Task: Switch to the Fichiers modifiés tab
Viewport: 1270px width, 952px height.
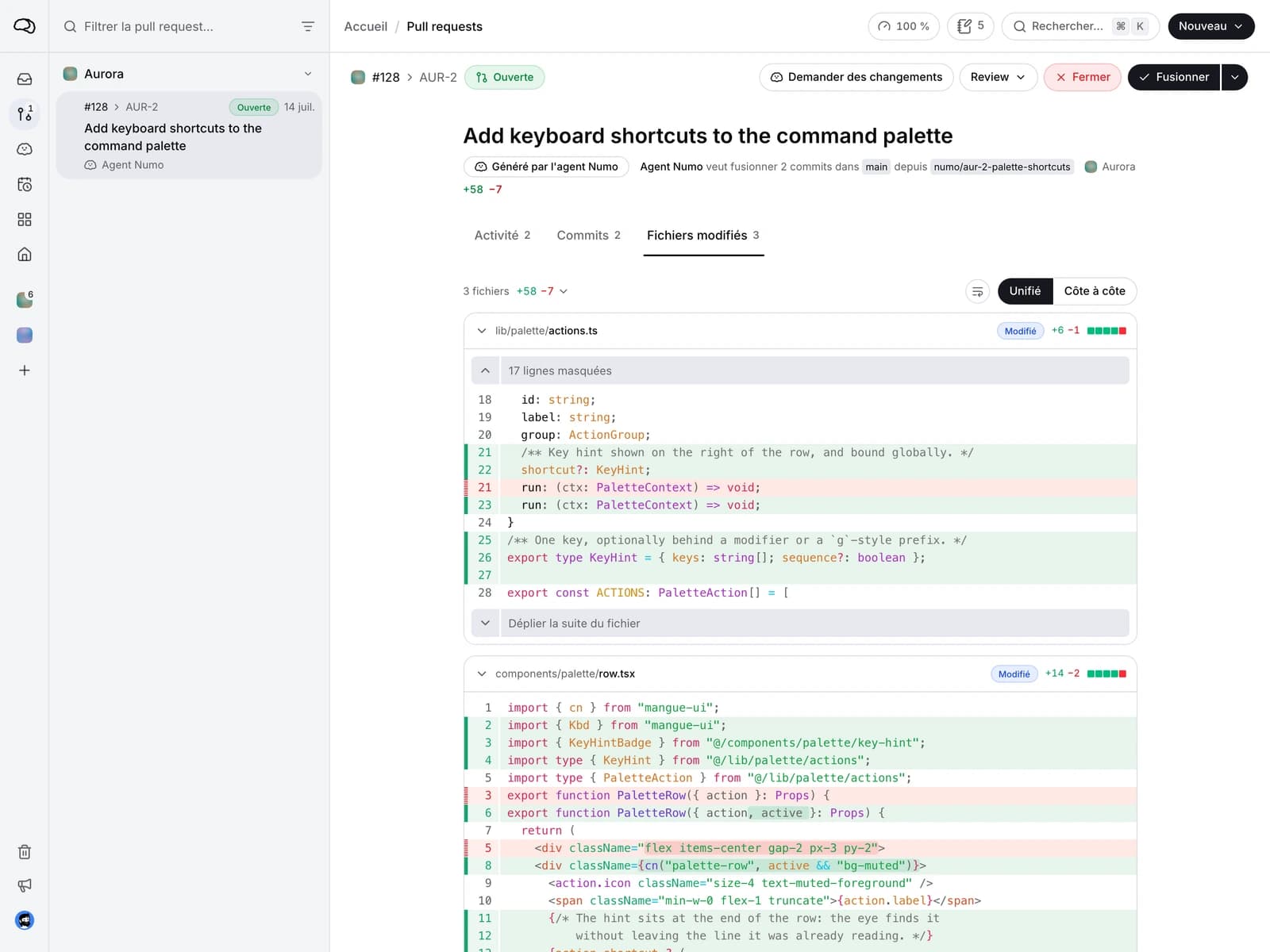Action: [x=703, y=236]
